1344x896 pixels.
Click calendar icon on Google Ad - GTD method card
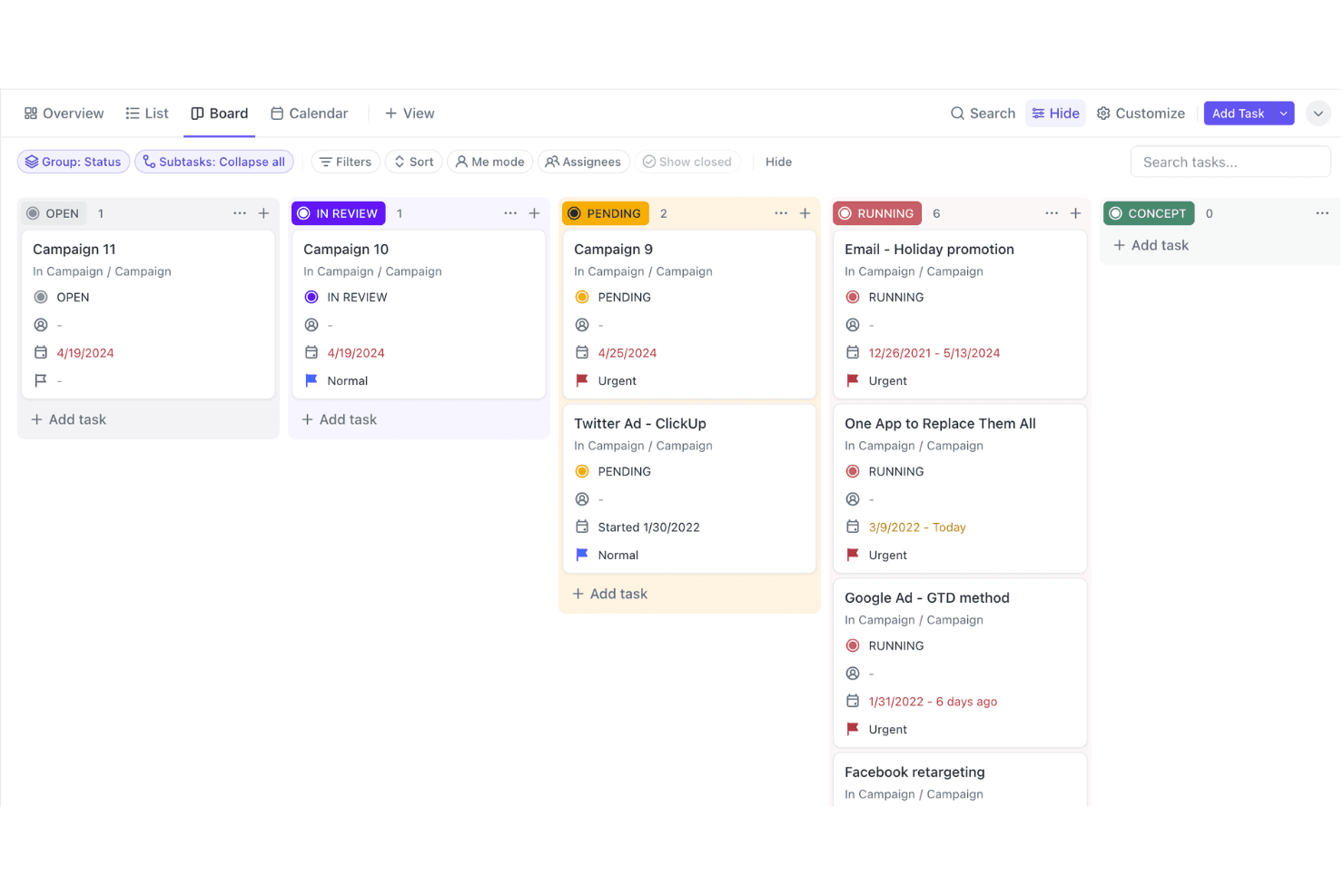pos(853,701)
